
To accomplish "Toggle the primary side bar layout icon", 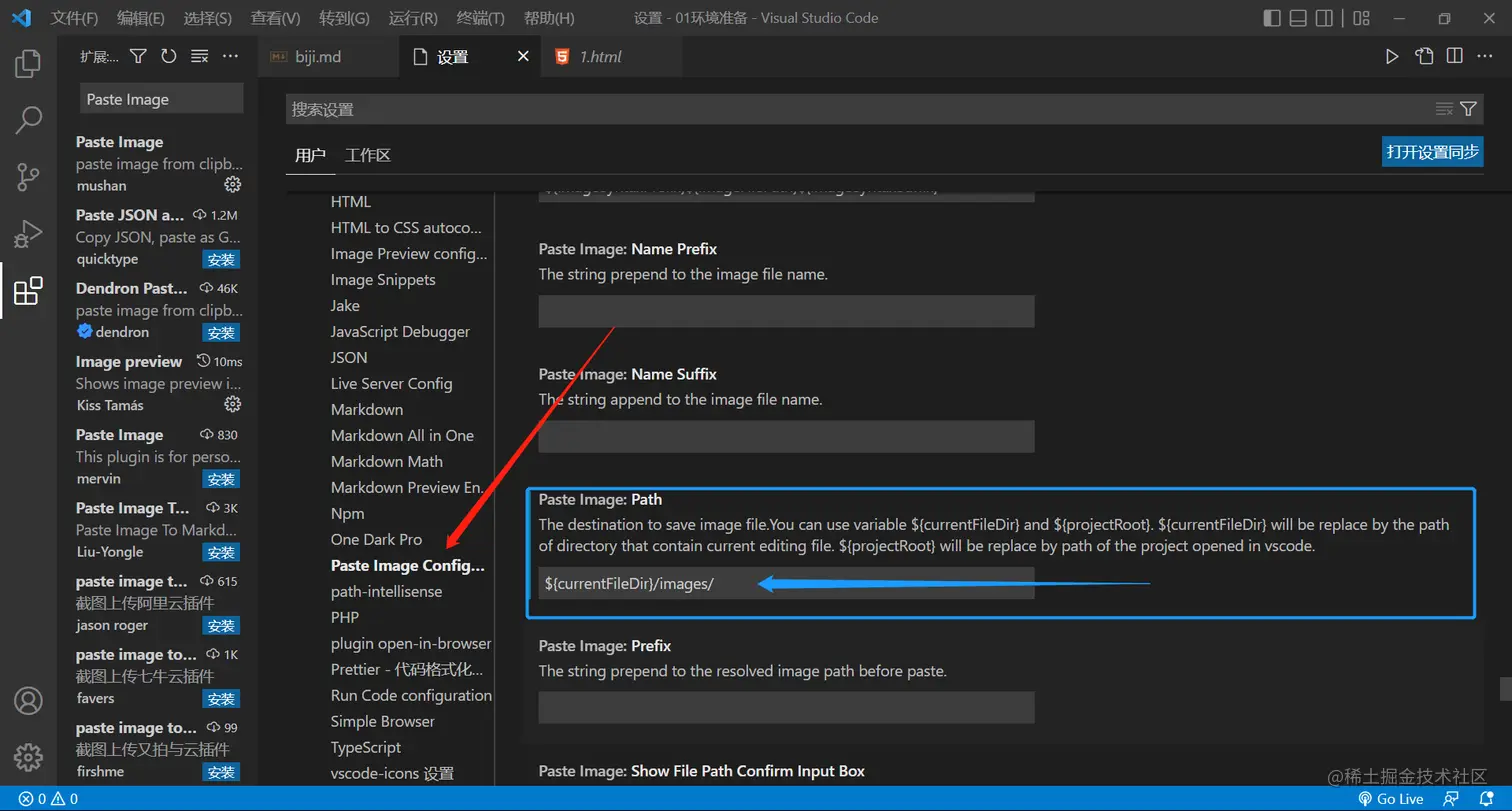I will (1272, 18).
